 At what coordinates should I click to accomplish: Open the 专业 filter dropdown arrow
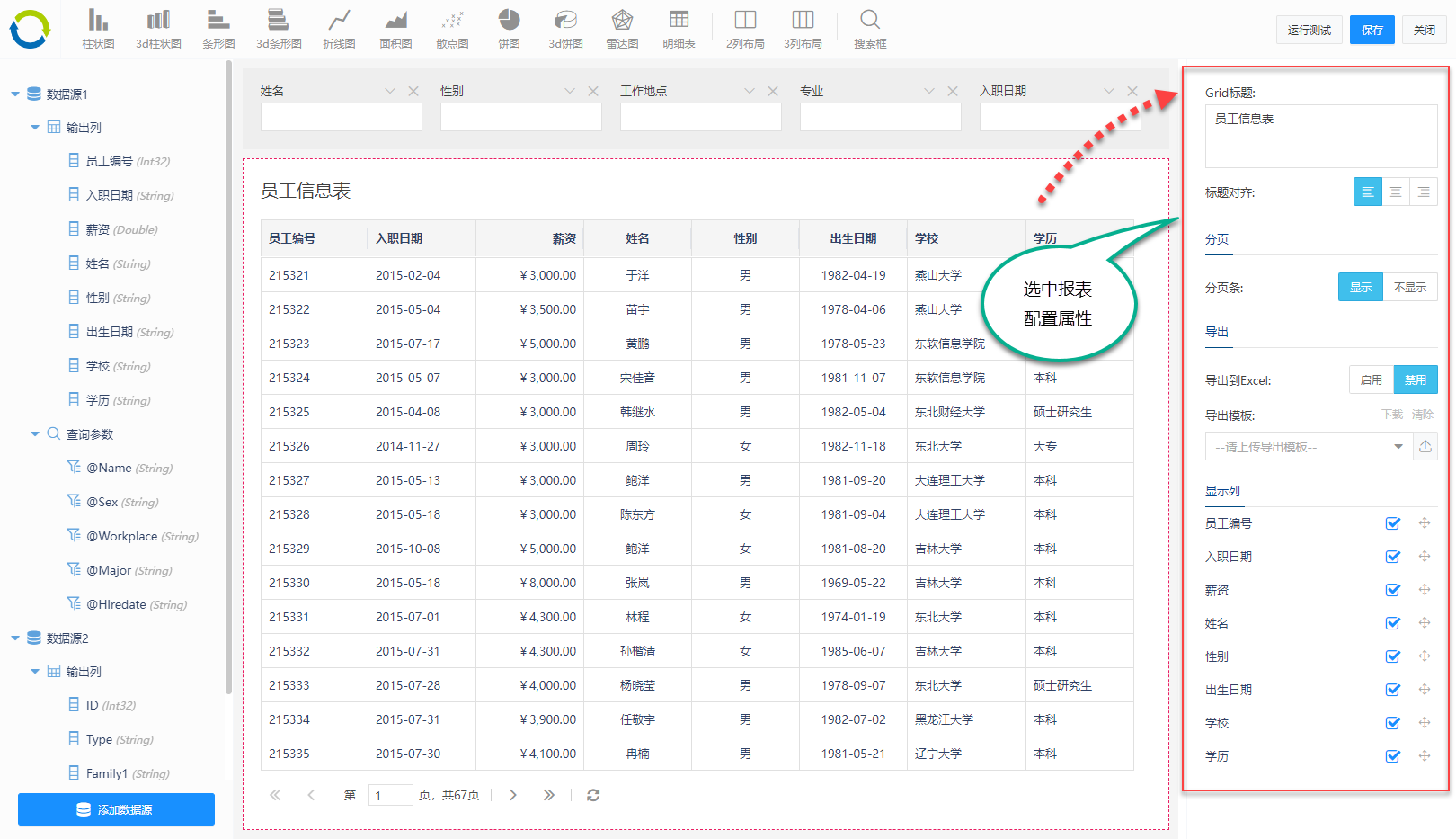(x=929, y=91)
